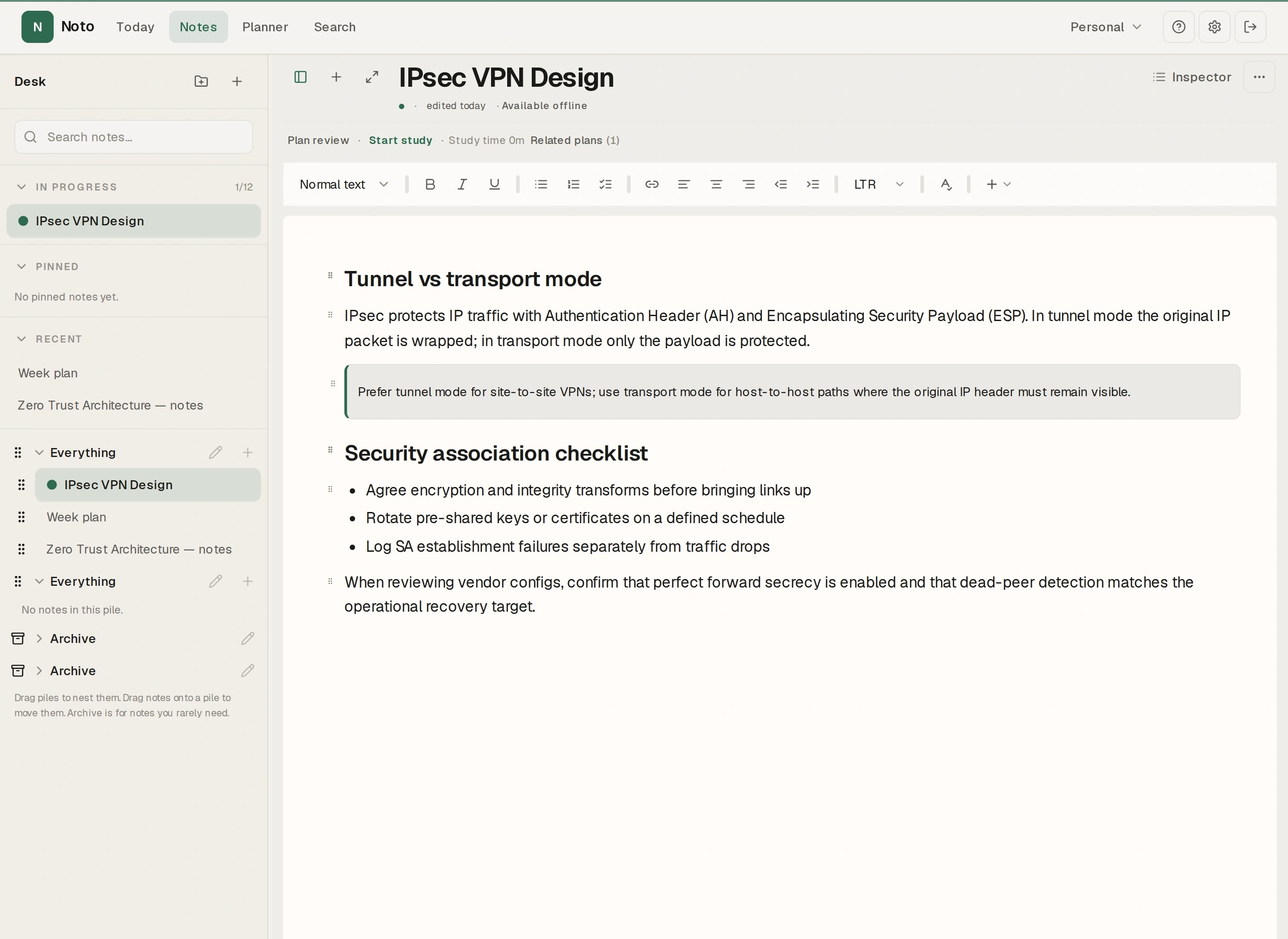Screen dimensions: 1288x939
Task: Click block handle of Tunnel vs transport heading
Action: 330,276
